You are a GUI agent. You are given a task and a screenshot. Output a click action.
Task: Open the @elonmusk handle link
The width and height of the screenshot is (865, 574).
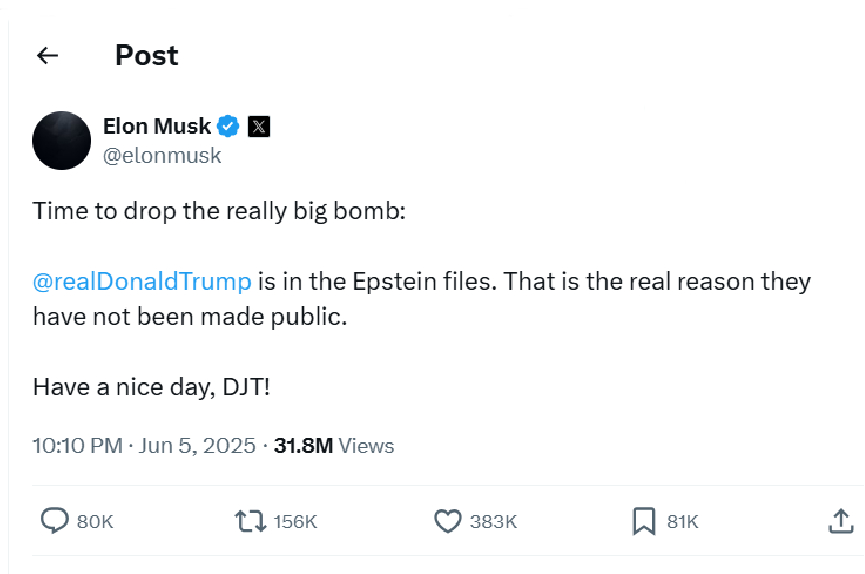point(162,156)
